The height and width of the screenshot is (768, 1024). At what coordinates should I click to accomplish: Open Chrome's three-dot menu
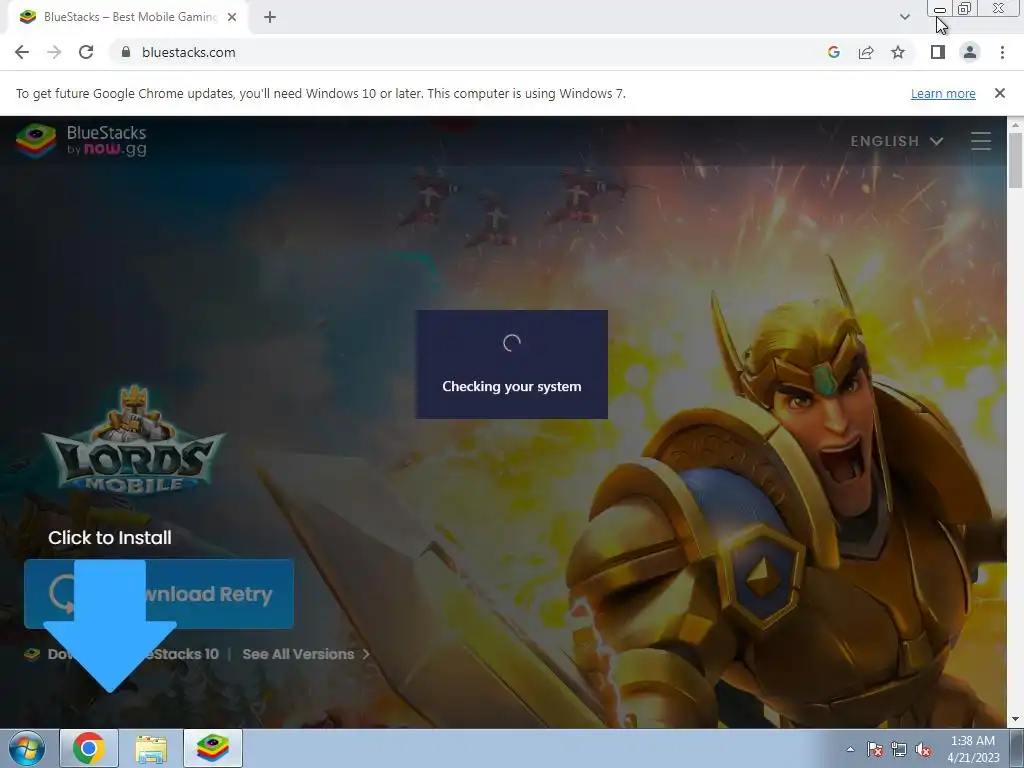1002,52
